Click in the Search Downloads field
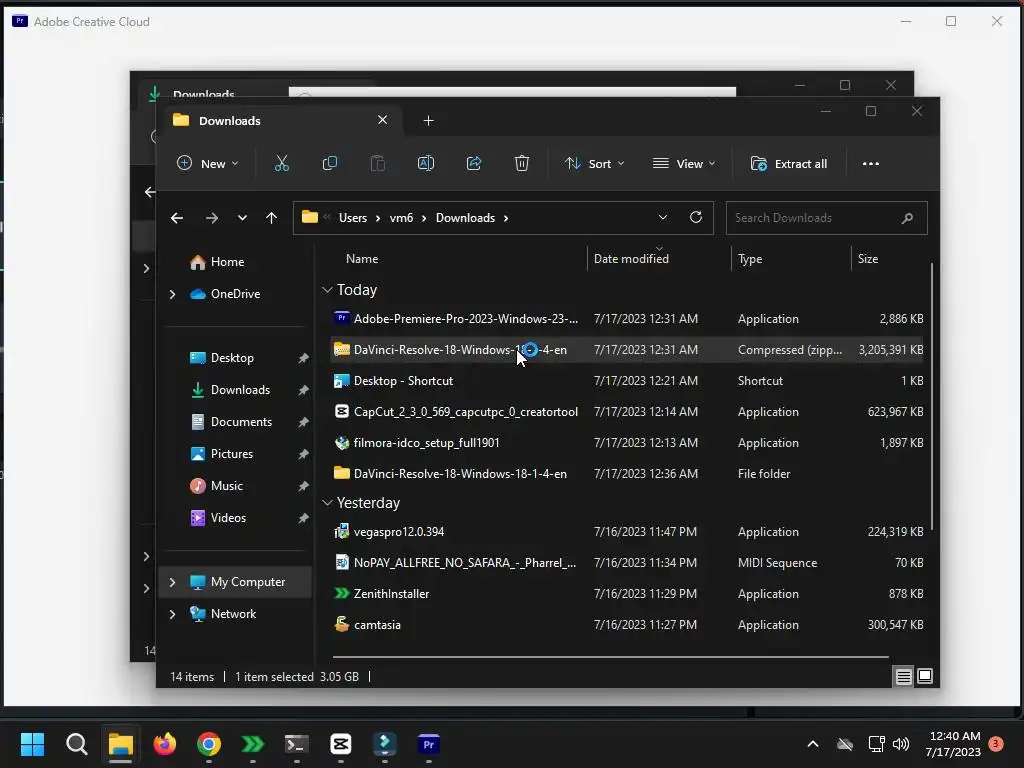The image size is (1024, 768). (826, 218)
